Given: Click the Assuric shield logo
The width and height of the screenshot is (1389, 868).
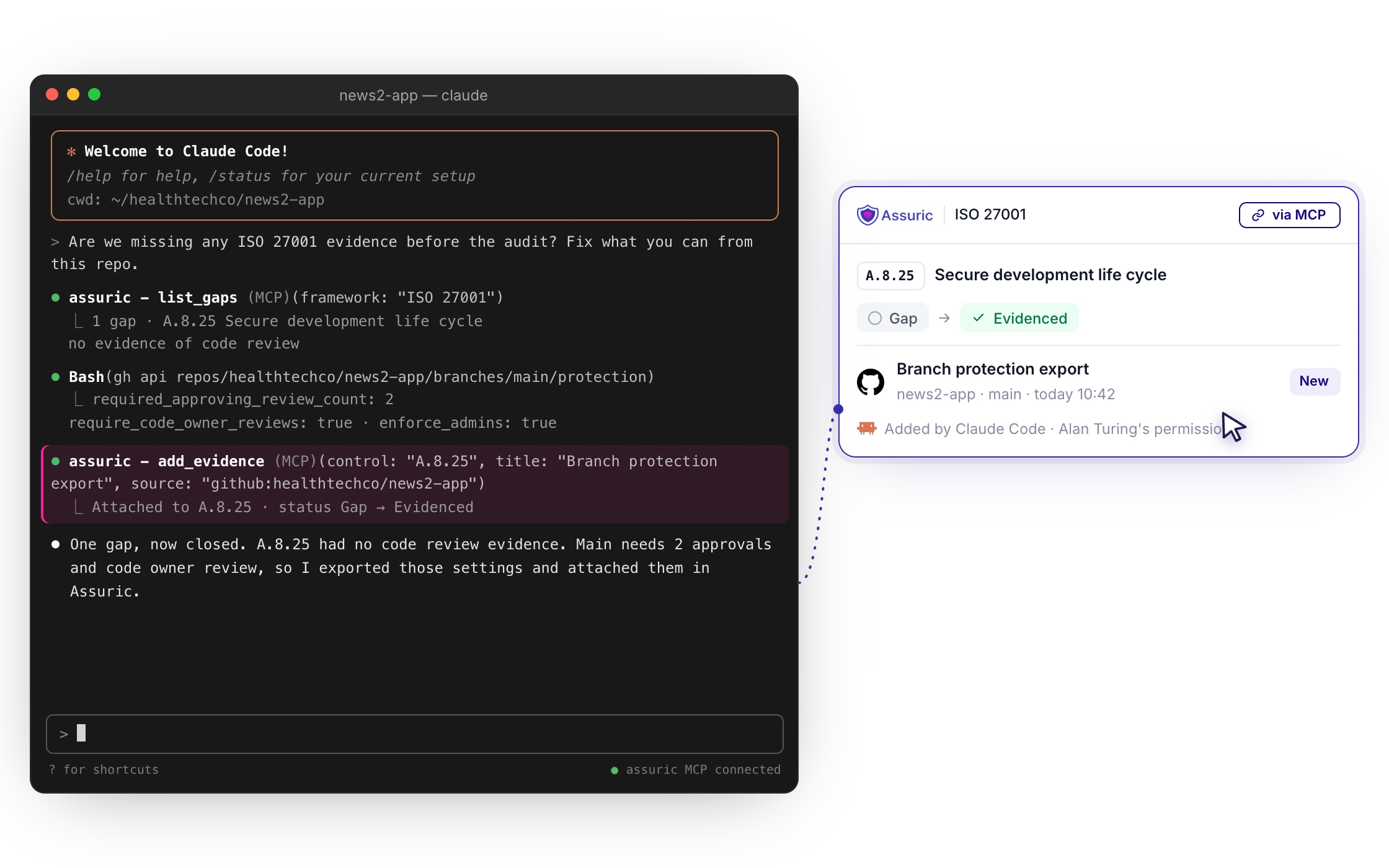Looking at the screenshot, I should click(x=868, y=215).
